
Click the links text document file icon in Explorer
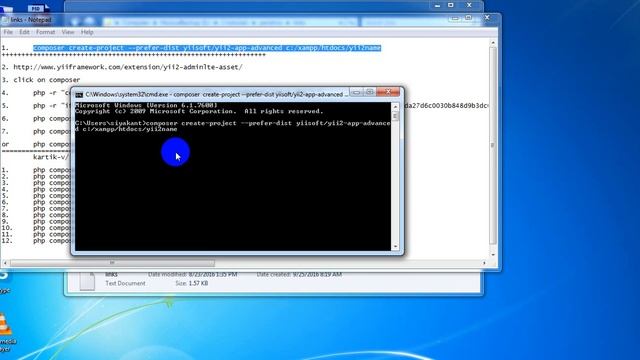pyautogui.click(x=87, y=281)
